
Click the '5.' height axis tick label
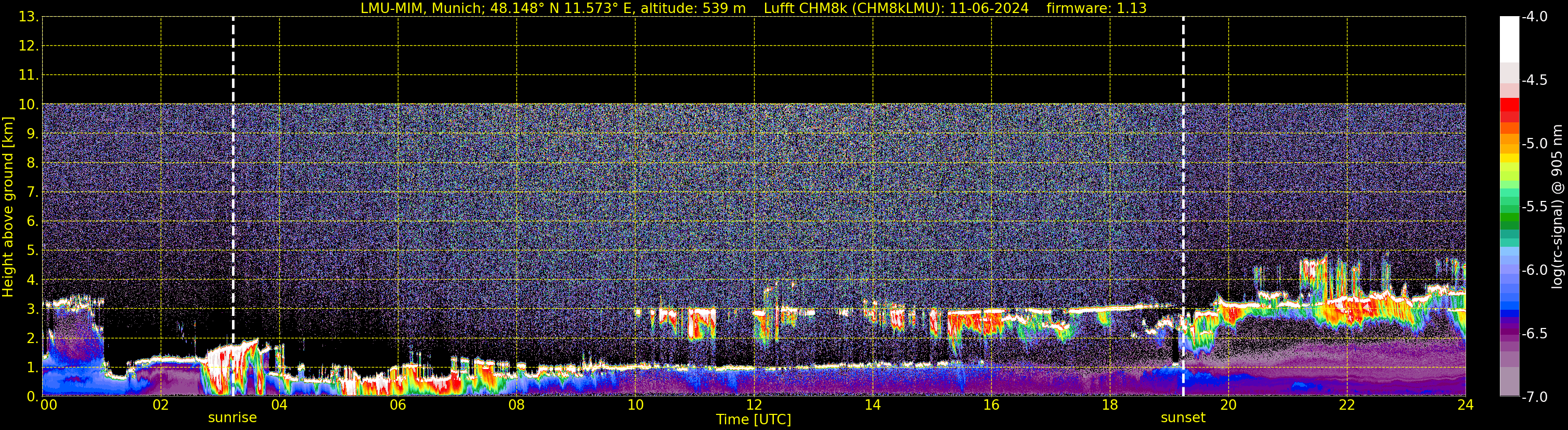click(32, 251)
